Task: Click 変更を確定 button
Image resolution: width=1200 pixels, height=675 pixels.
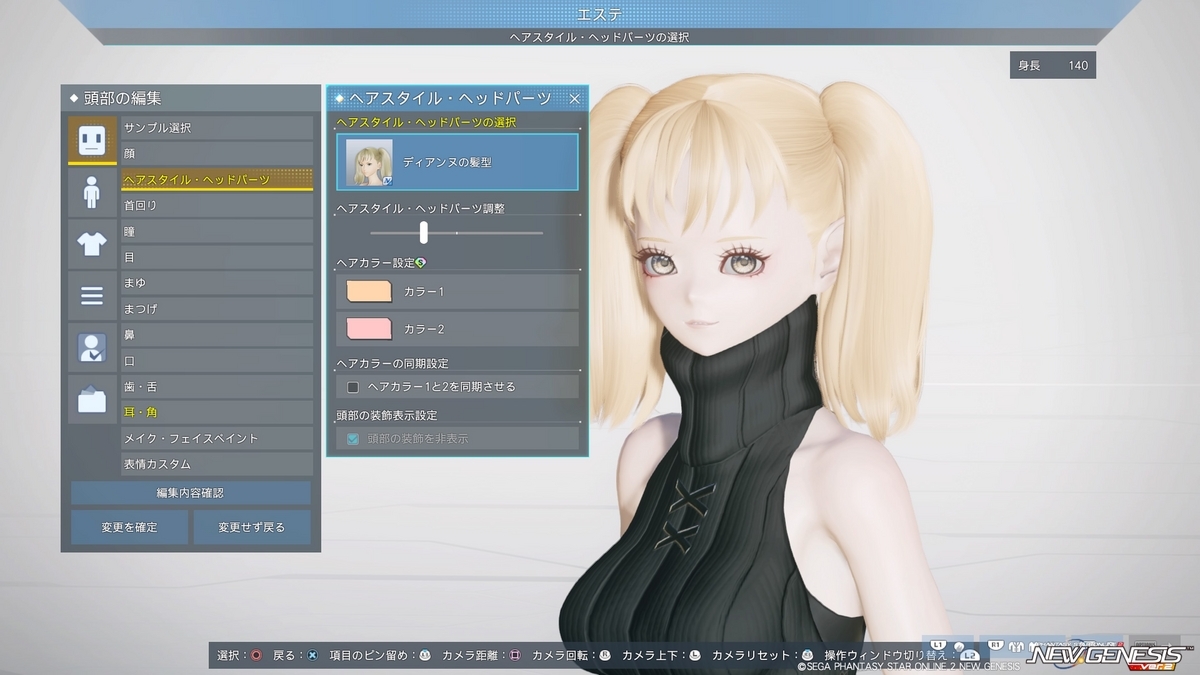Action: tap(129, 527)
